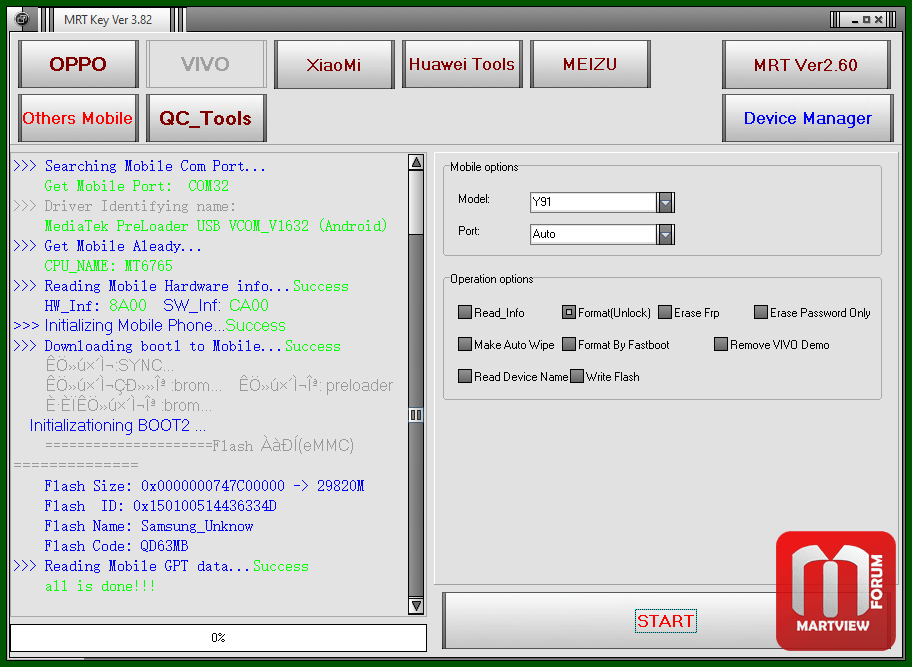Screen dimensions: 912x667
Task: Click log line 'Flash Size: 0x0000000747C00000'
Action: pyautogui.click(x=204, y=486)
